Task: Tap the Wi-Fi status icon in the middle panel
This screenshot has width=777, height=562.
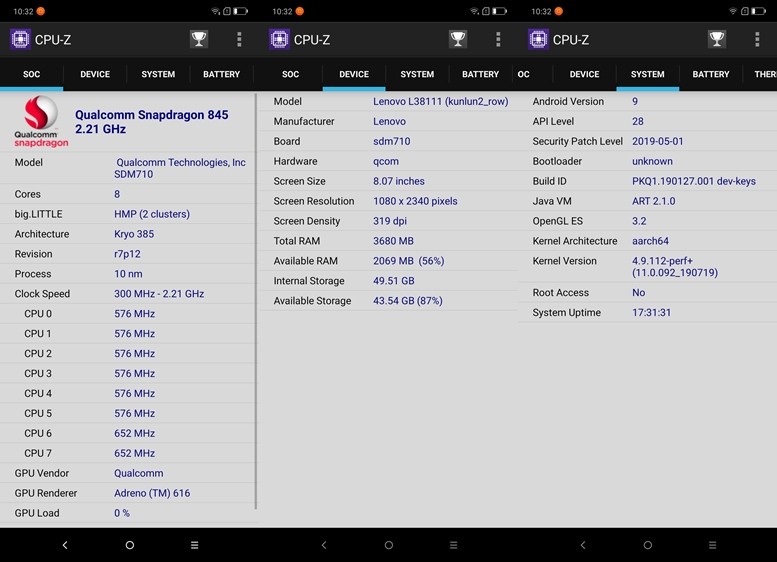Action: (x=474, y=11)
